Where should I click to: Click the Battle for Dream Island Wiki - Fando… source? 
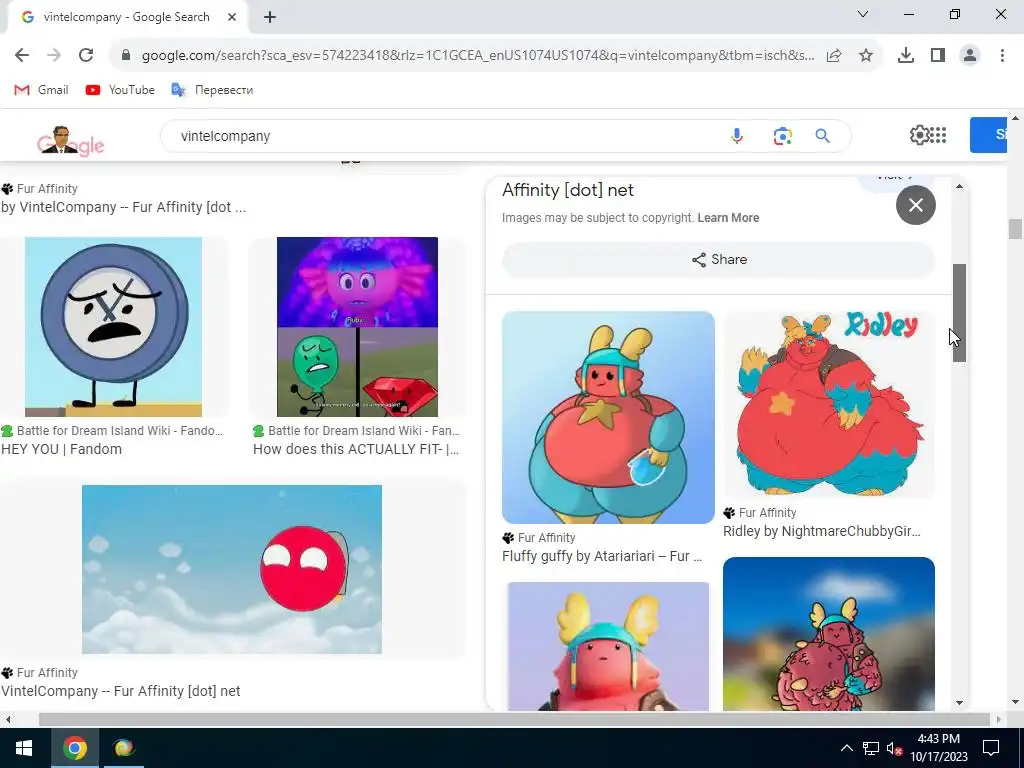(x=112, y=430)
